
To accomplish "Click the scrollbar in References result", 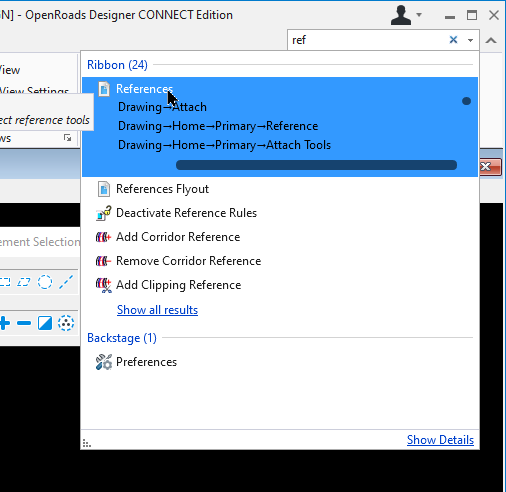I will click(x=316, y=165).
